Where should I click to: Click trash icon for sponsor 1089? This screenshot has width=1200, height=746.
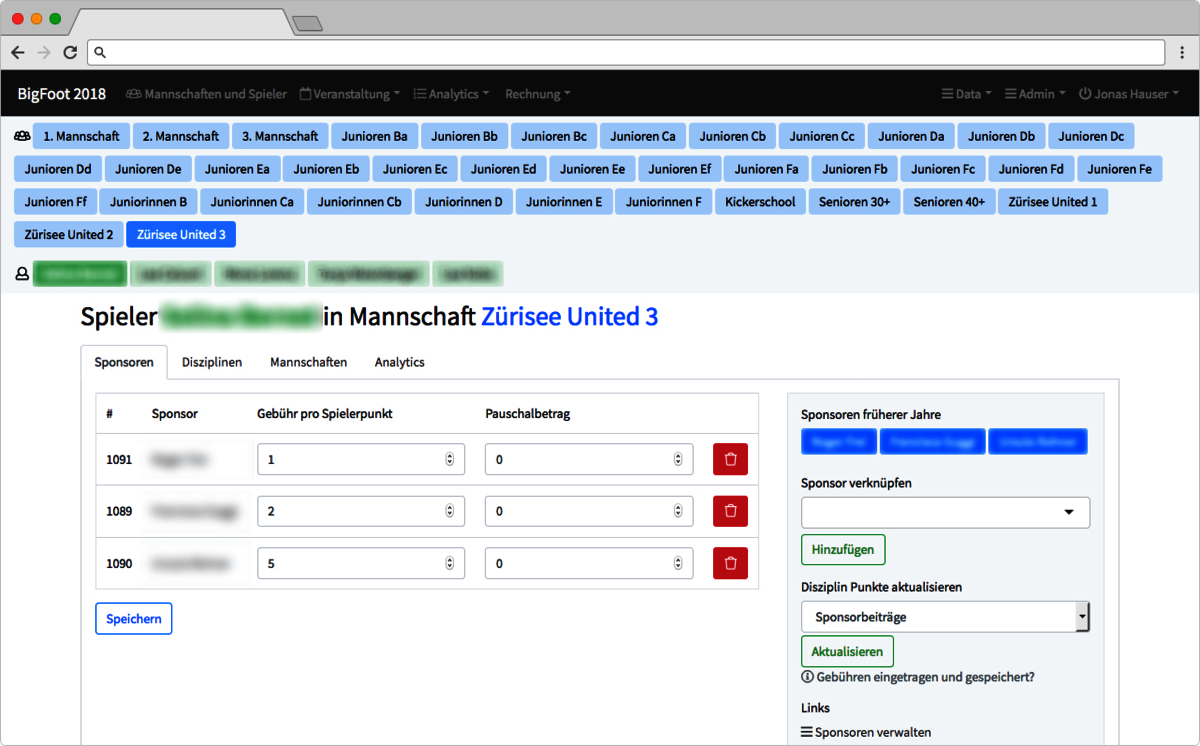pos(730,511)
